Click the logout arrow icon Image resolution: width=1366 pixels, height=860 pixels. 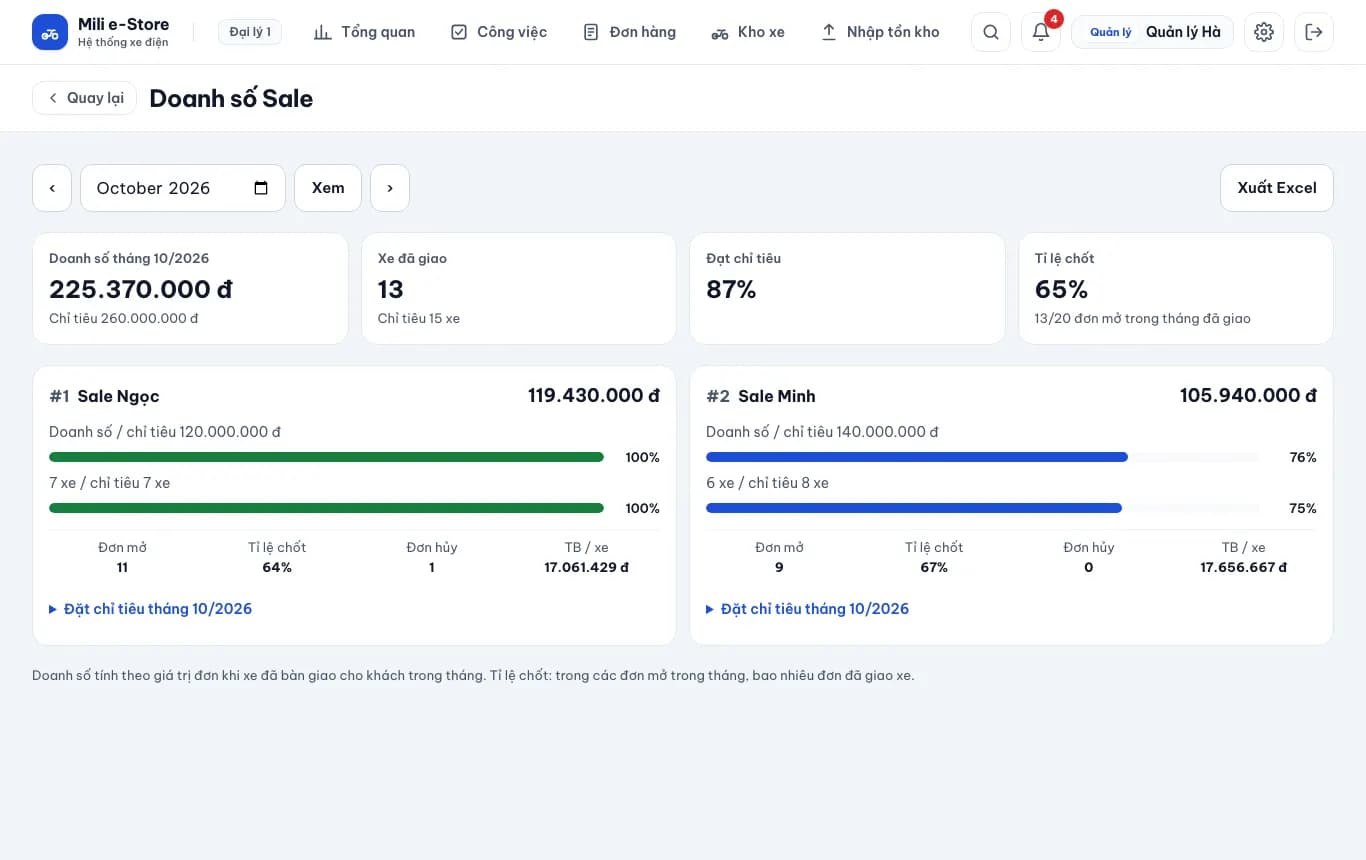[1314, 32]
